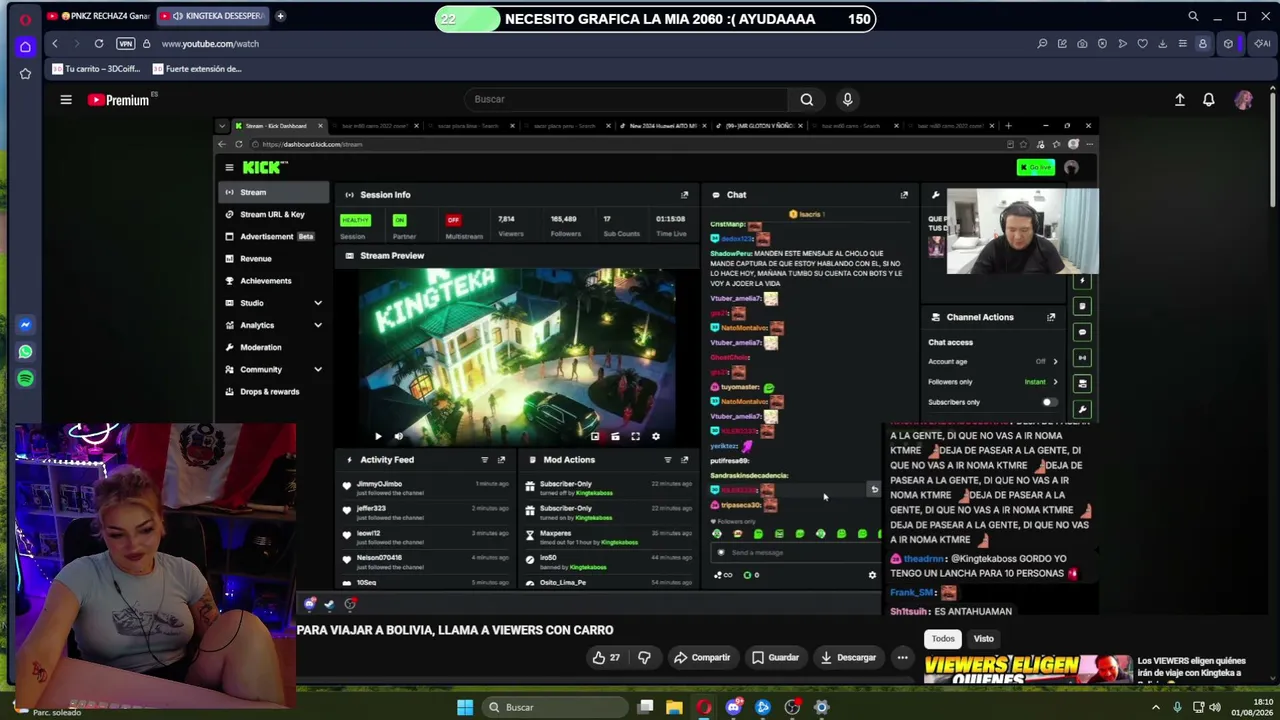Screen dimensions: 1280x720
Task: Open Moderation in the Kick sidebar
Action: coord(274,347)
